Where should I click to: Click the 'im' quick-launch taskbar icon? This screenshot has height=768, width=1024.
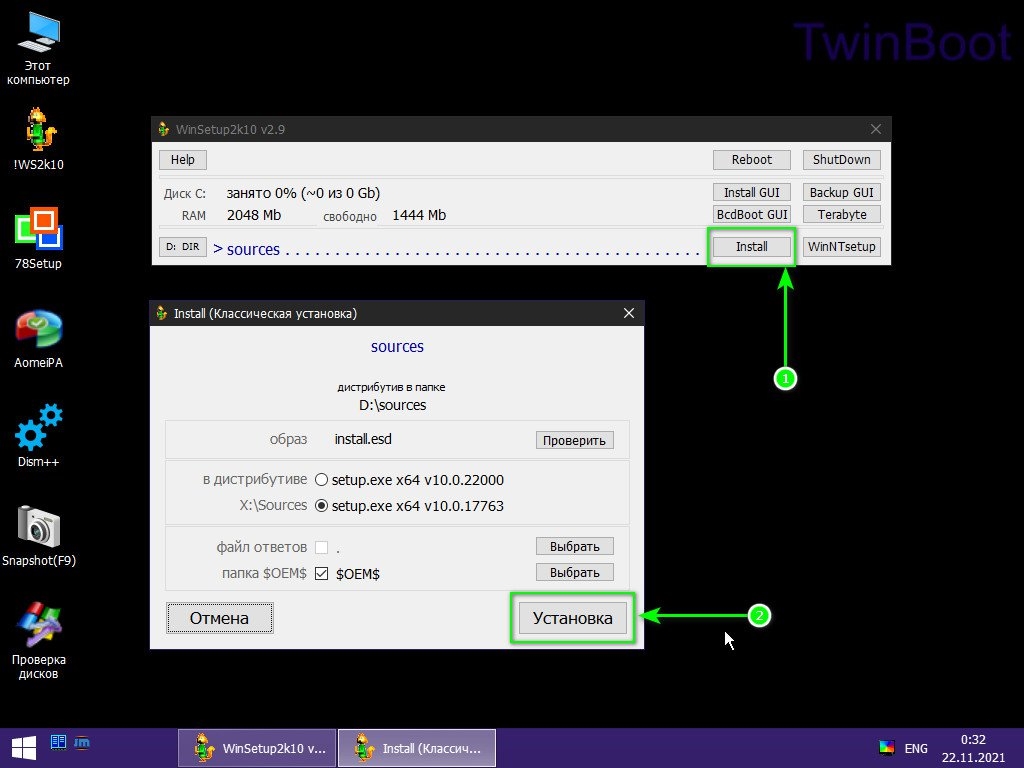click(x=82, y=742)
